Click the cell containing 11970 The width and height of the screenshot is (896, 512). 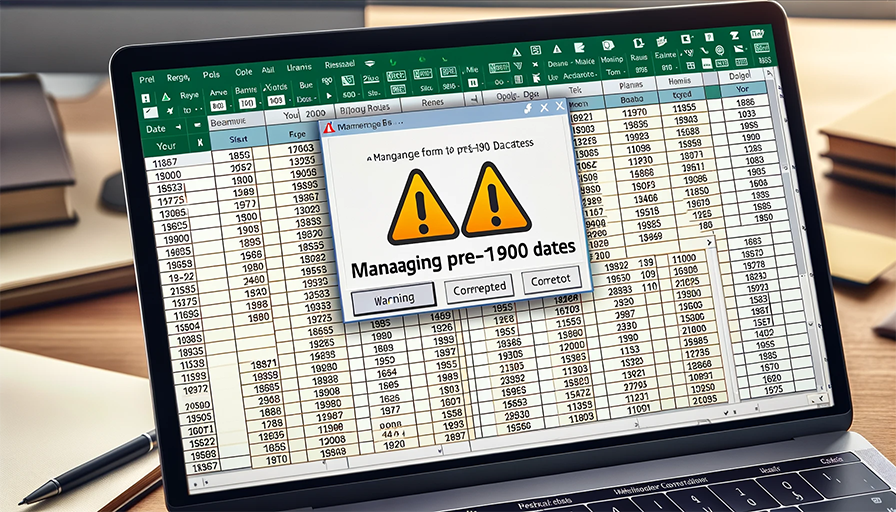point(633,112)
